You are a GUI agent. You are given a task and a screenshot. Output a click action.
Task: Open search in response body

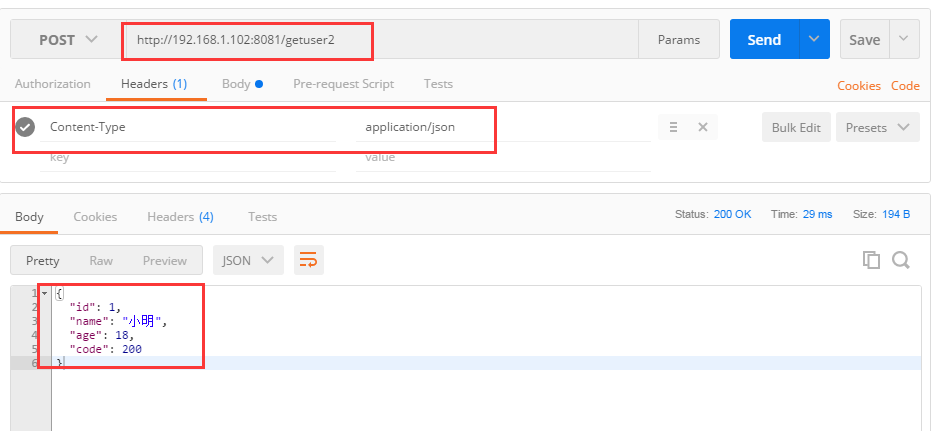coord(901,260)
